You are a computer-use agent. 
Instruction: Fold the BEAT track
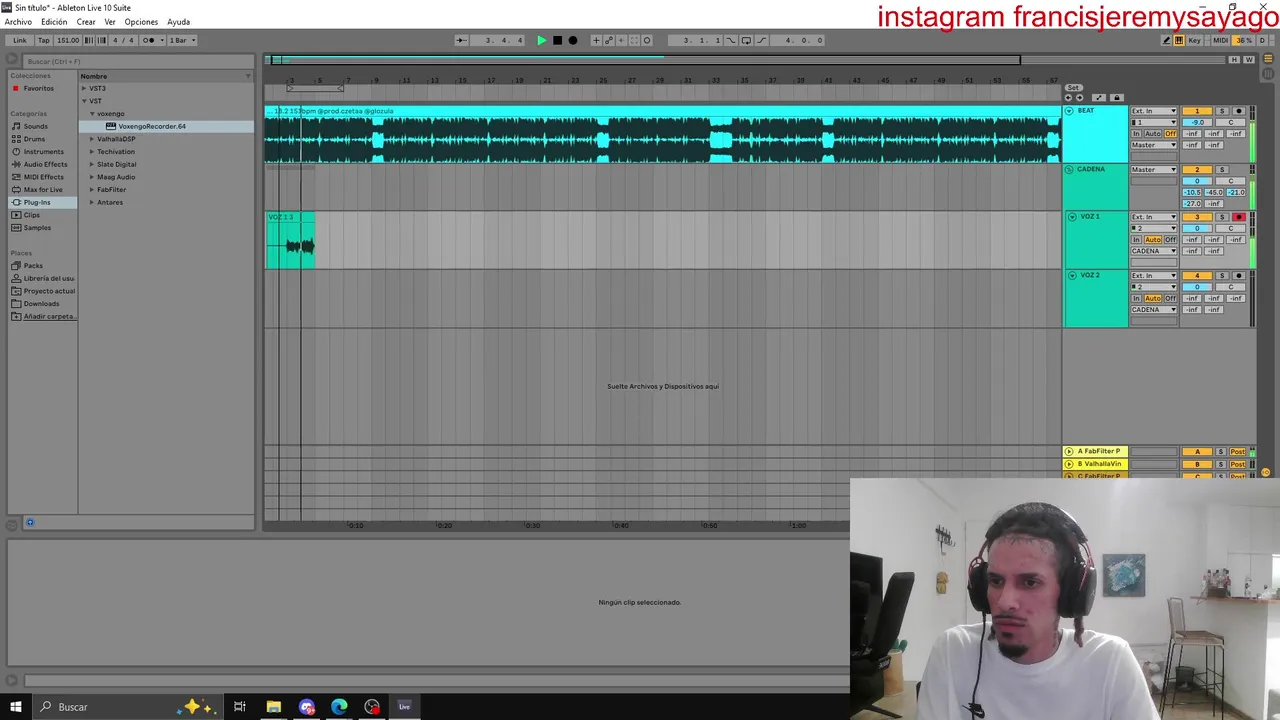(x=1069, y=111)
